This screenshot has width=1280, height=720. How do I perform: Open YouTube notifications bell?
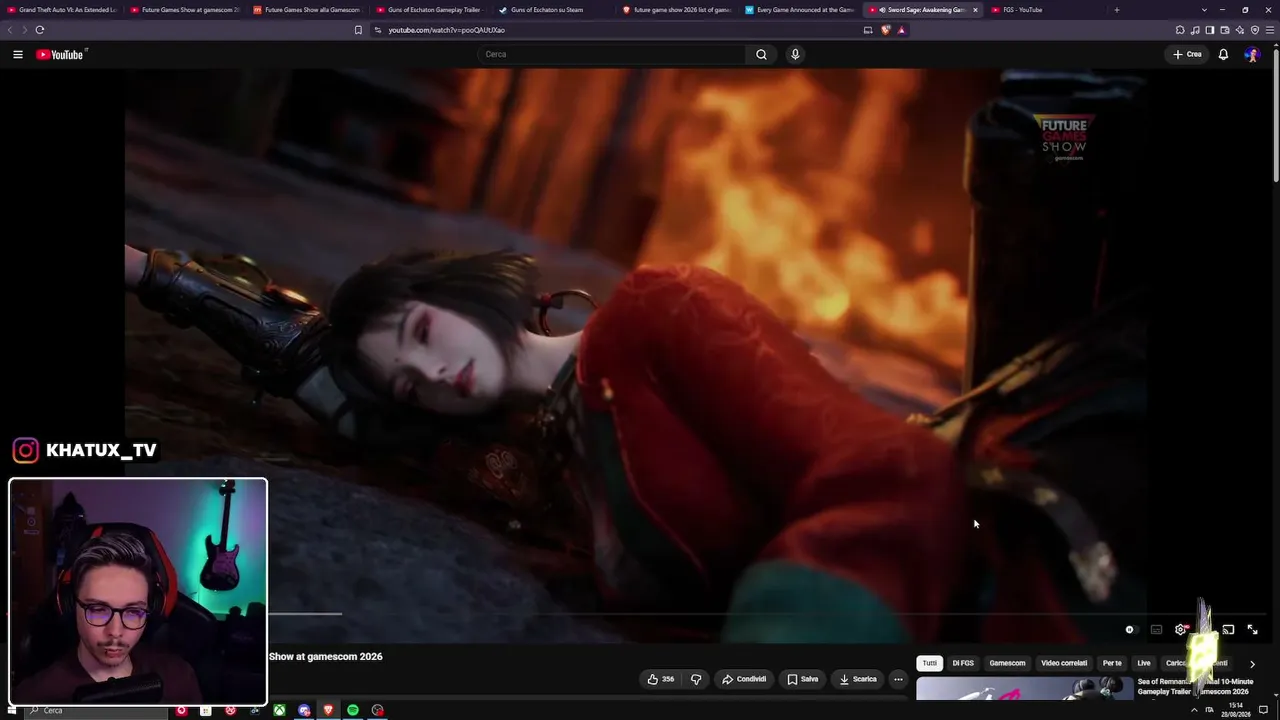click(1223, 54)
